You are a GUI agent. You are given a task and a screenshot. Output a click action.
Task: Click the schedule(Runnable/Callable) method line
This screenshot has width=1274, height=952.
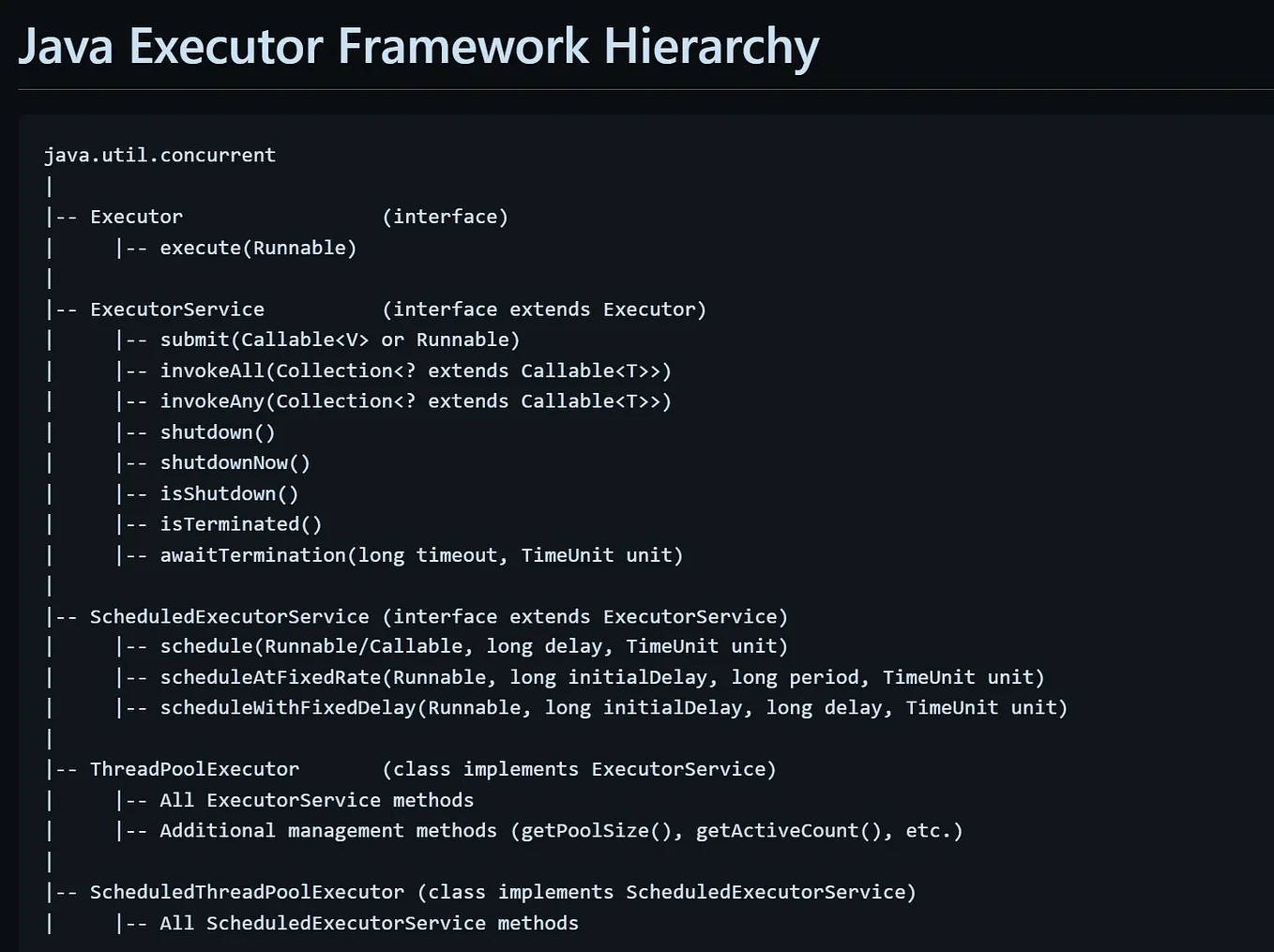pyautogui.click(x=474, y=645)
